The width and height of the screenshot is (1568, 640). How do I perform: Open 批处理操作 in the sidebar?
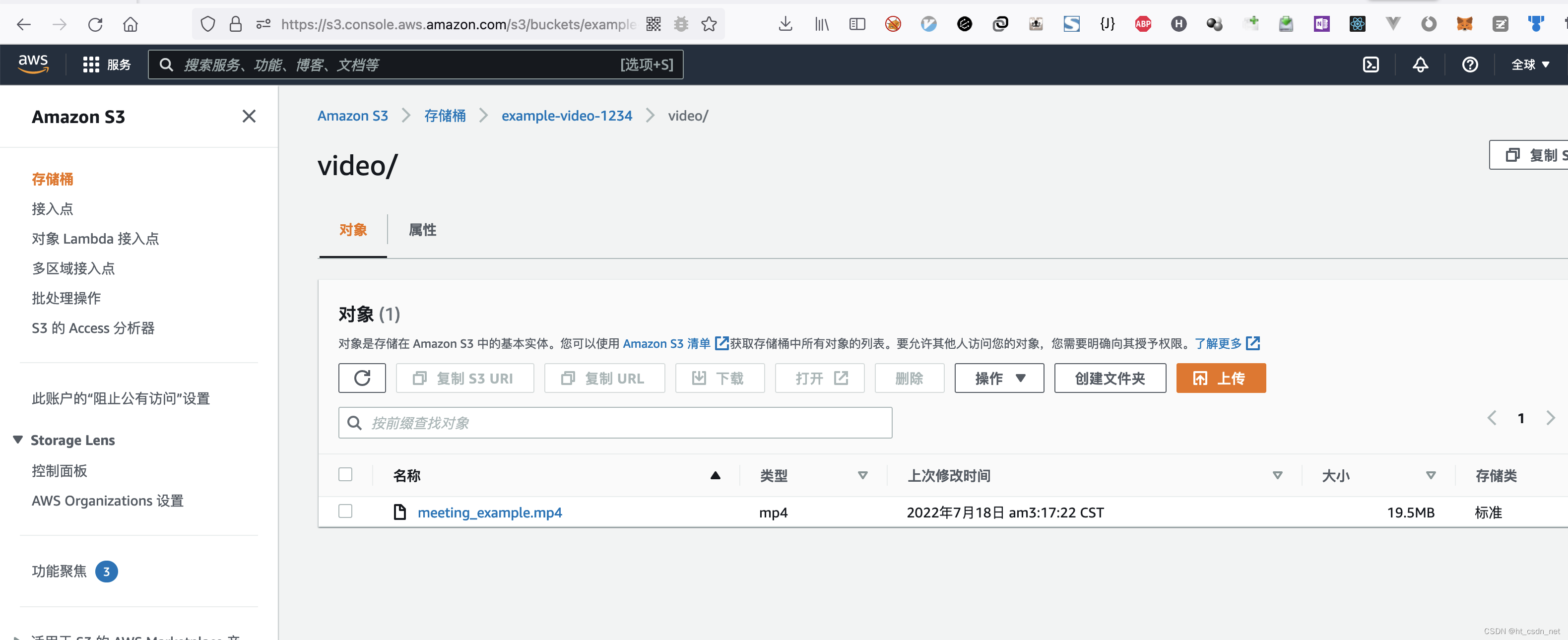(66, 298)
